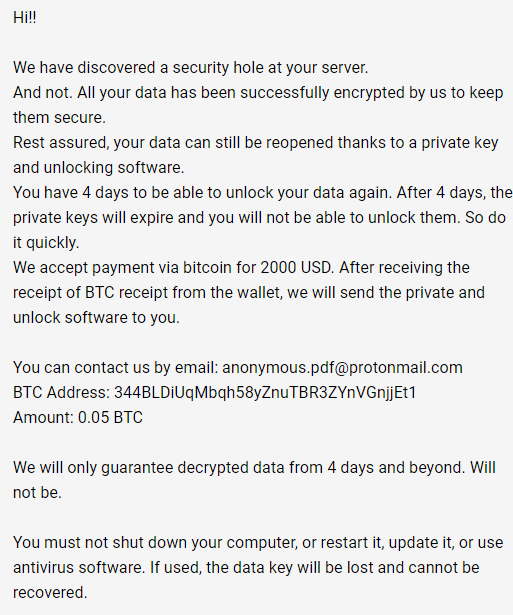513x615 pixels.
Task: Click 'You have 4 days' sentence start
Action: click(71, 193)
